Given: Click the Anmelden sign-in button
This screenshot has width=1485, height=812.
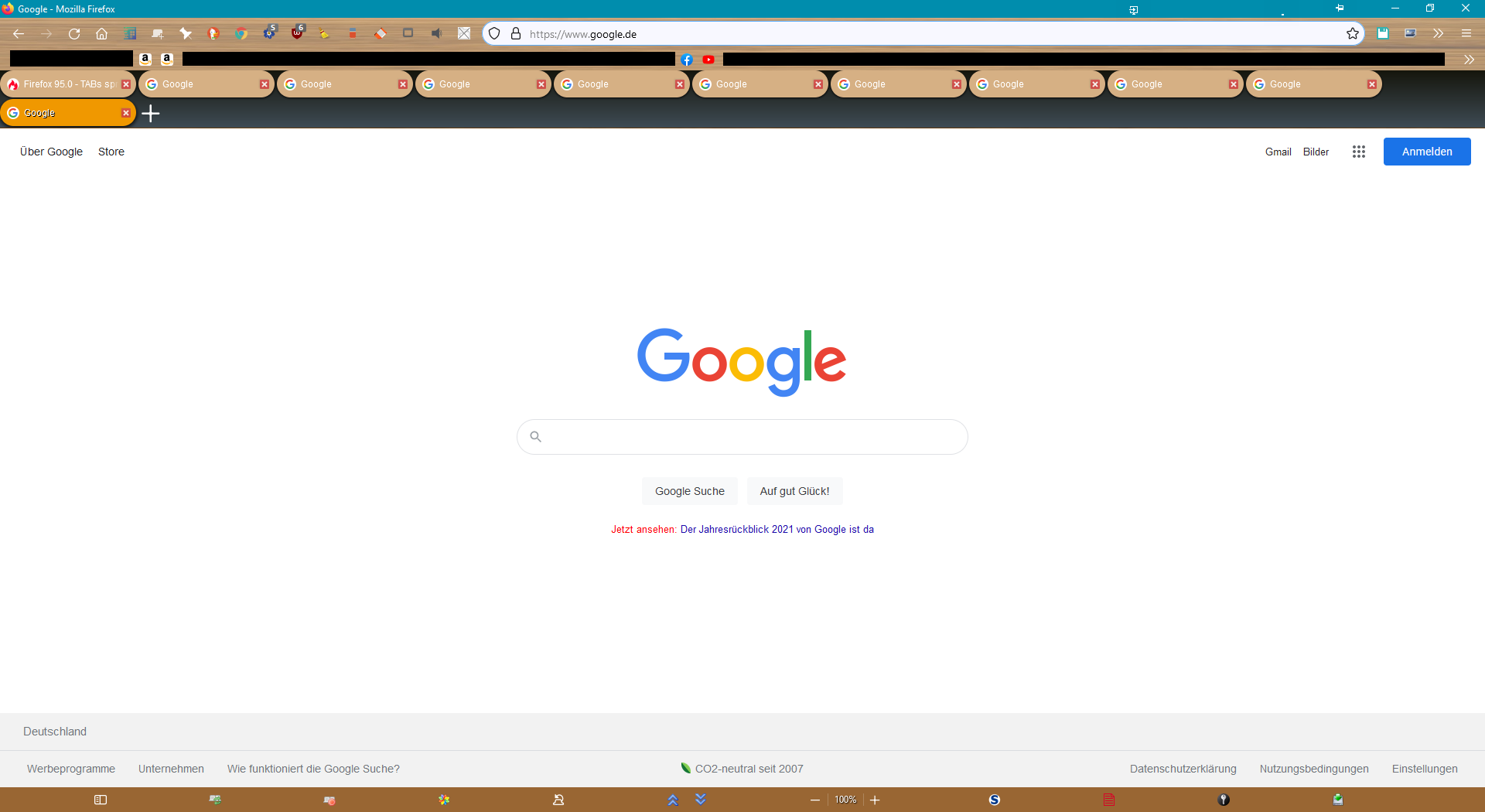Looking at the screenshot, I should click(x=1427, y=152).
